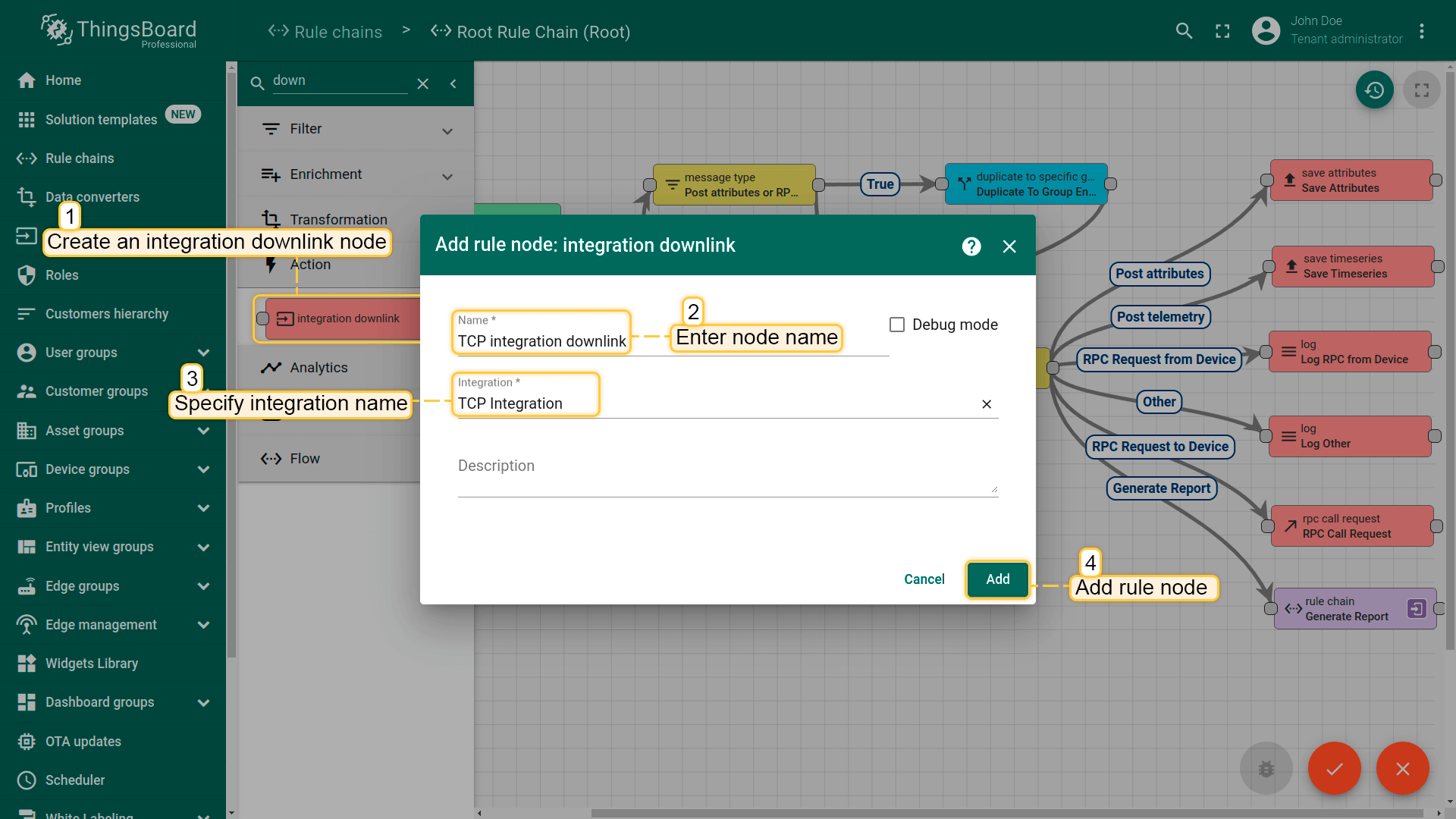Open the version history icon on canvas
The image size is (1456, 819).
(x=1374, y=90)
